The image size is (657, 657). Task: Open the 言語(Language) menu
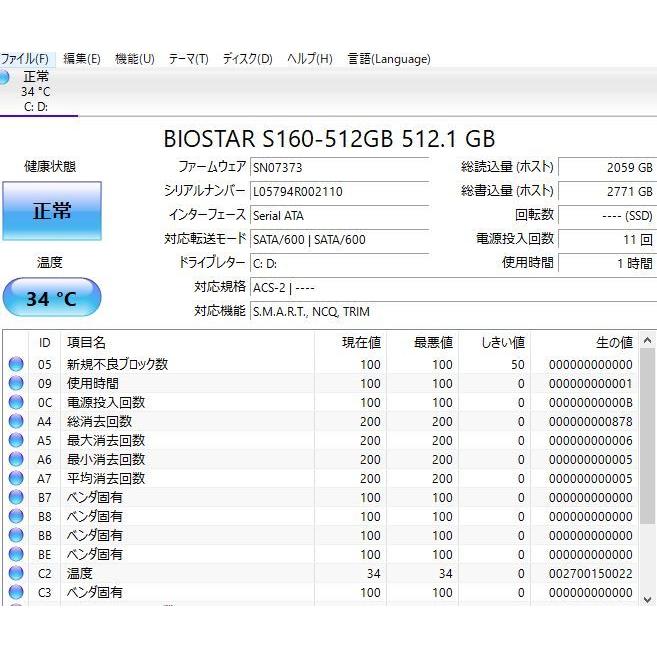tap(389, 58)
